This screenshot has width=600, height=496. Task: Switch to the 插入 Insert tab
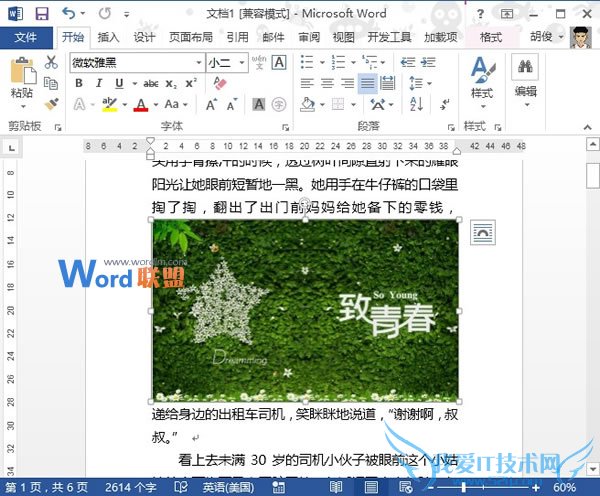click(109, 37)
